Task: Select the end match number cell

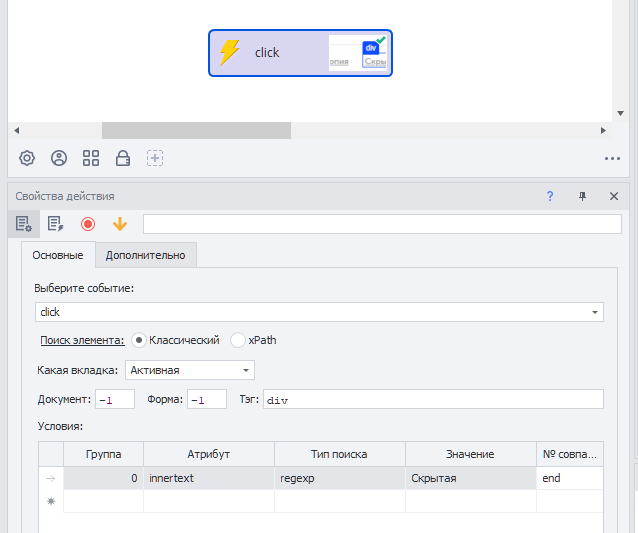Action: [x=570, y=478]
